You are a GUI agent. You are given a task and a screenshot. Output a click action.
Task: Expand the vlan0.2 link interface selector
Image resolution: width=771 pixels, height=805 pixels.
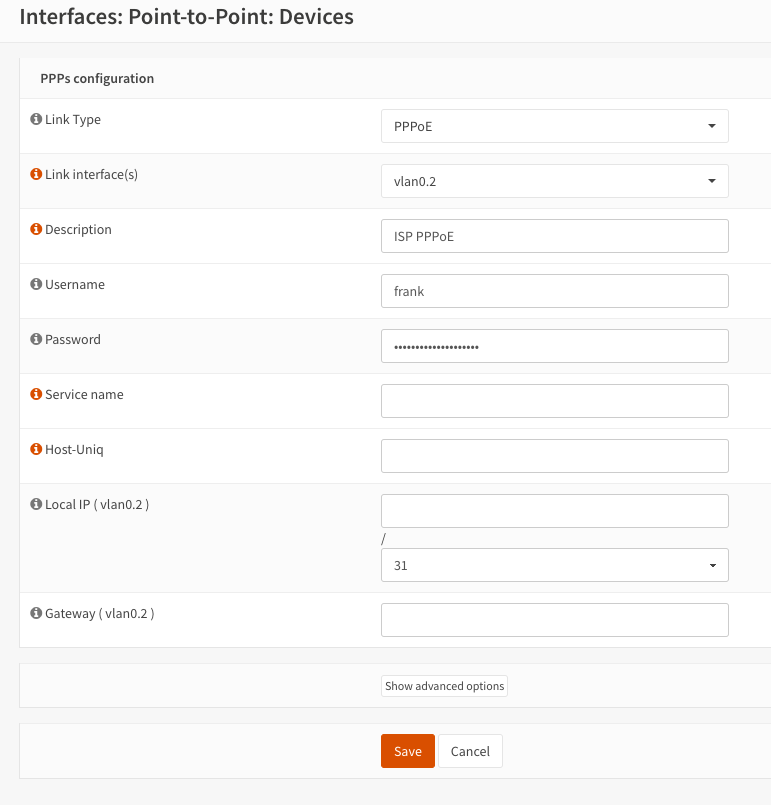554,181
